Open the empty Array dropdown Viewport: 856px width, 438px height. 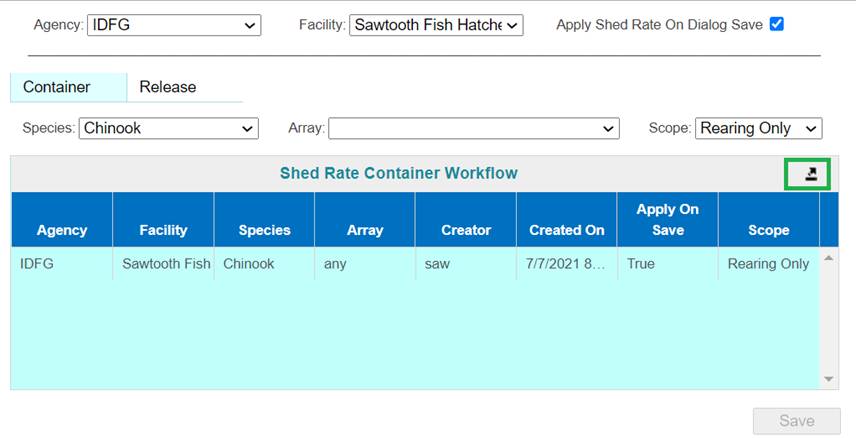(x=473, y=128)
